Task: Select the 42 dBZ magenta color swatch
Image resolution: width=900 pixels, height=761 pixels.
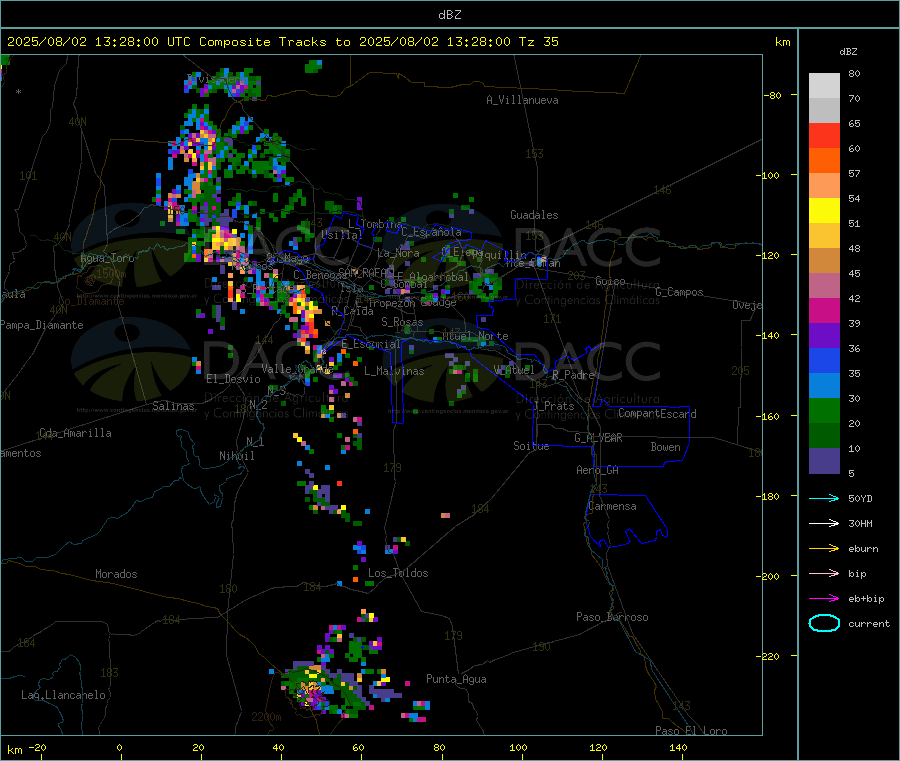Action: (824, 310)
